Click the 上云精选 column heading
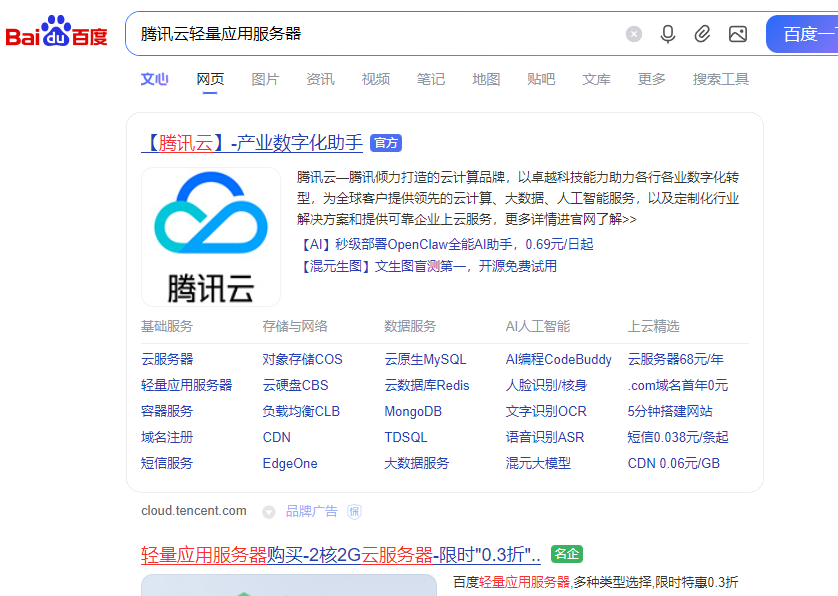 tap(654, 326)
